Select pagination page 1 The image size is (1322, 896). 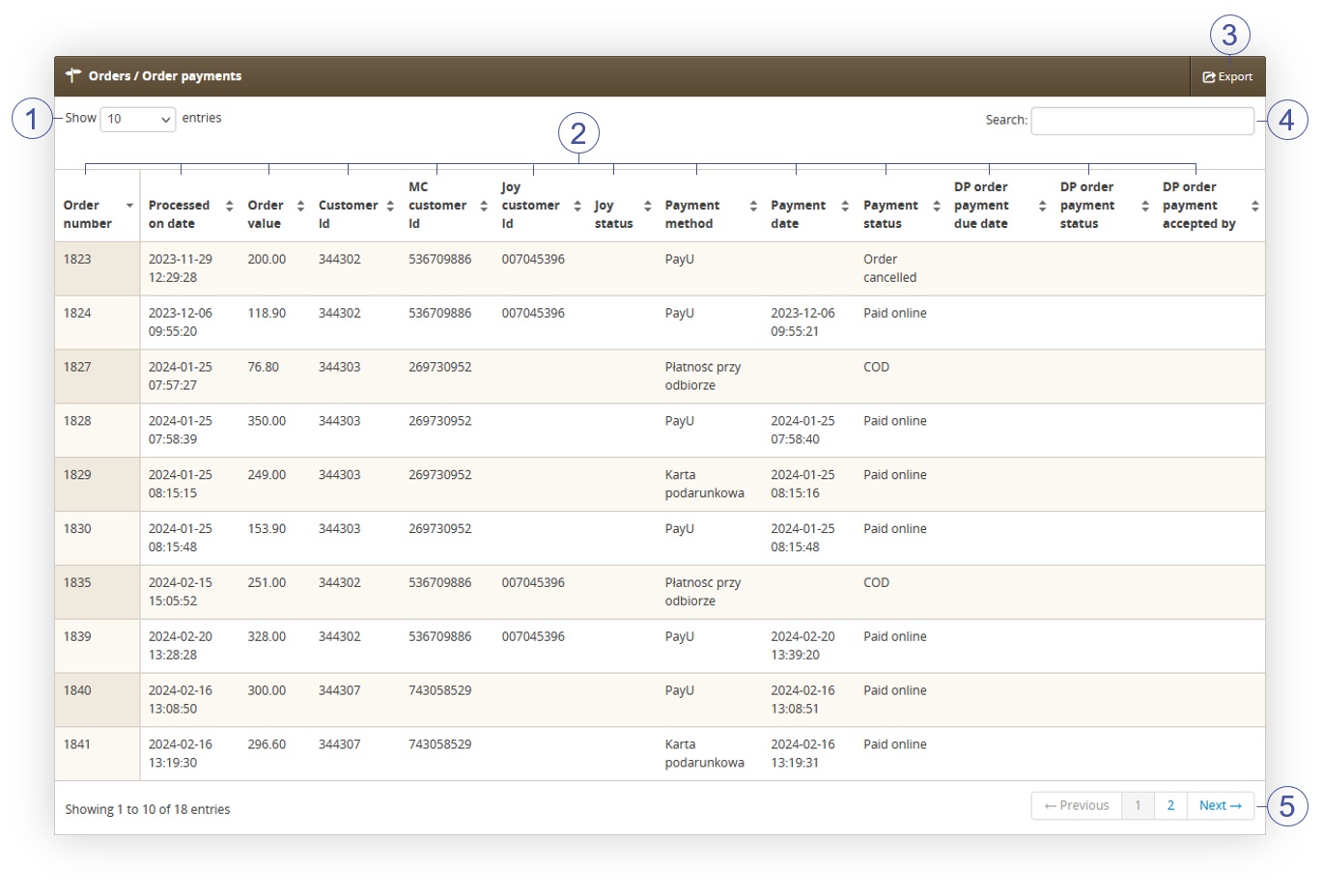click(x=1138, y=805)
